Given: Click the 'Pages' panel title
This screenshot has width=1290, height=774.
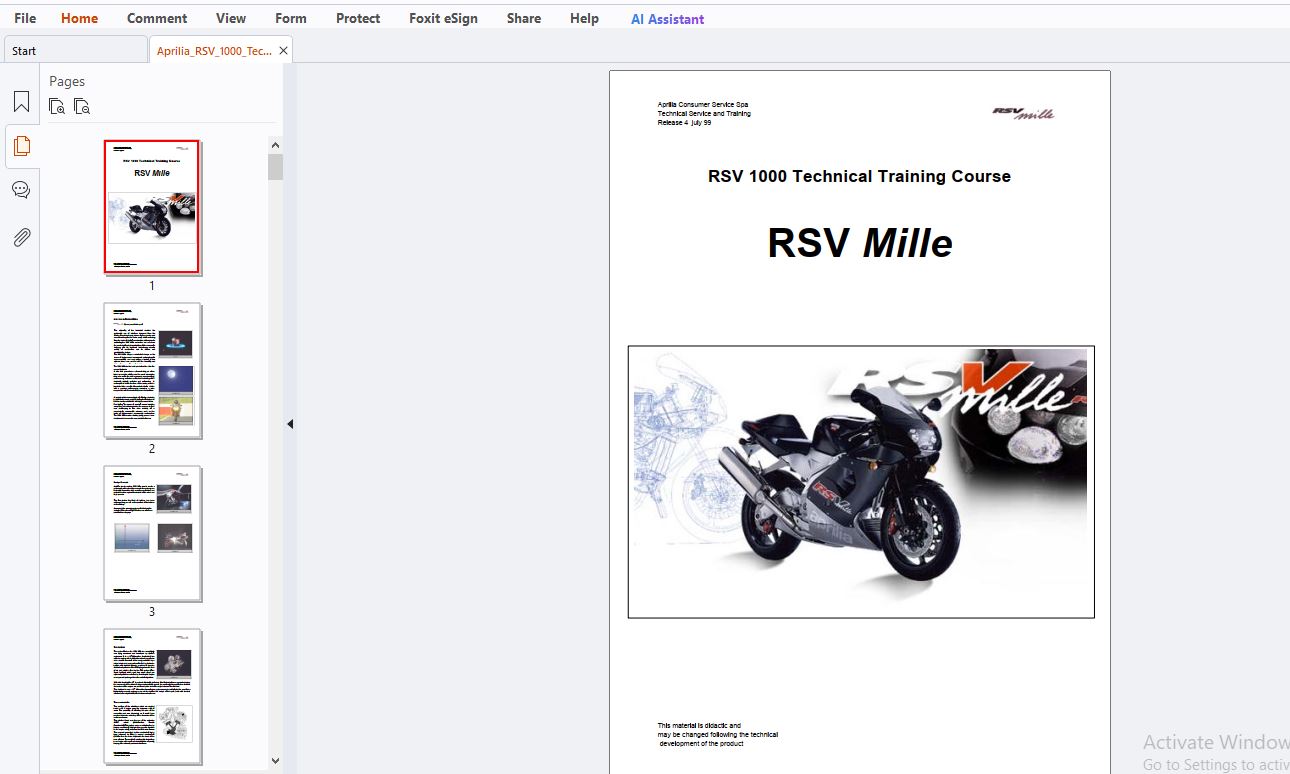Looking at the screenshot, I should pyautogui.click(x=67, y=81).
